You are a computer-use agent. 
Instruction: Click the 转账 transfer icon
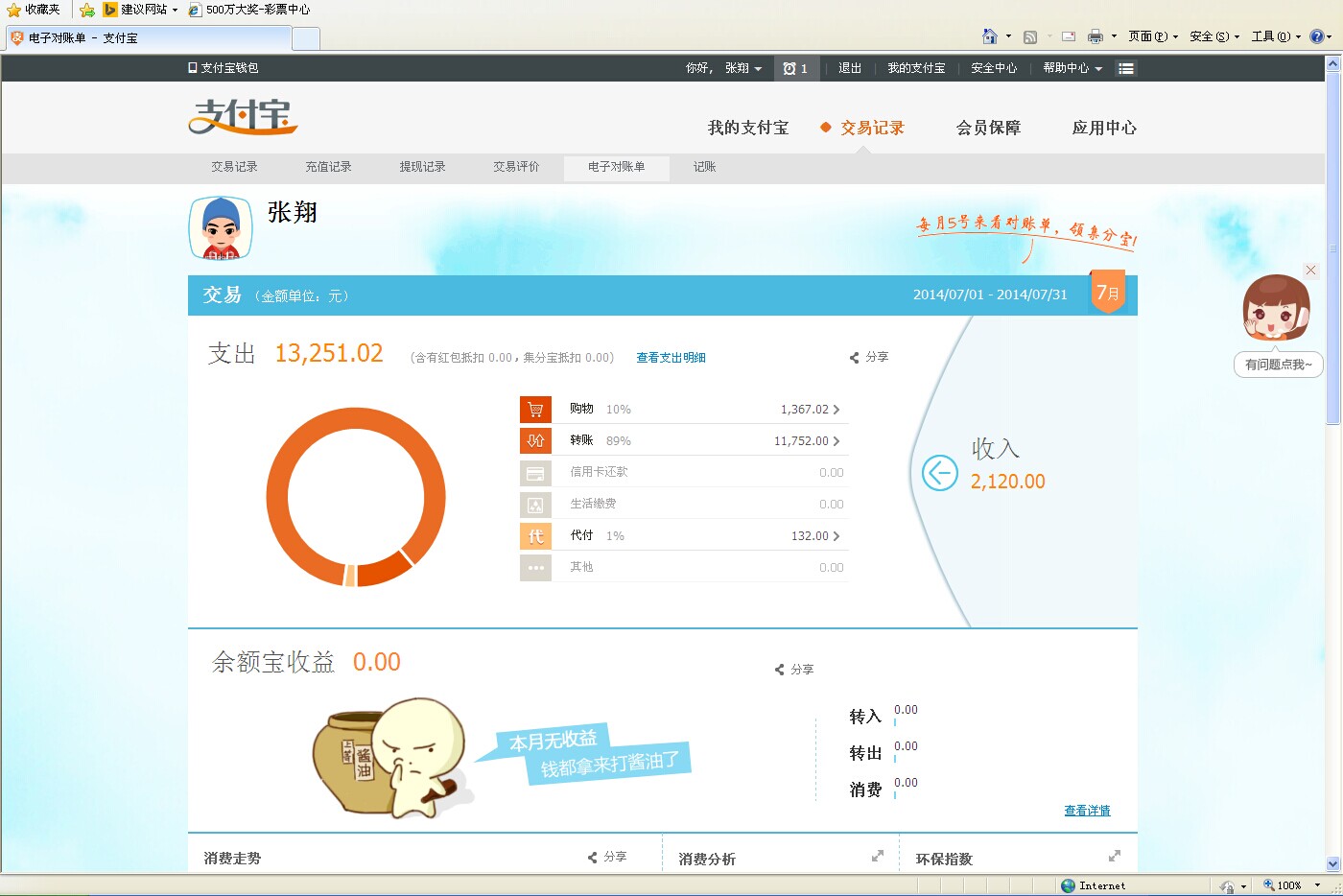(x=535, y=441)
